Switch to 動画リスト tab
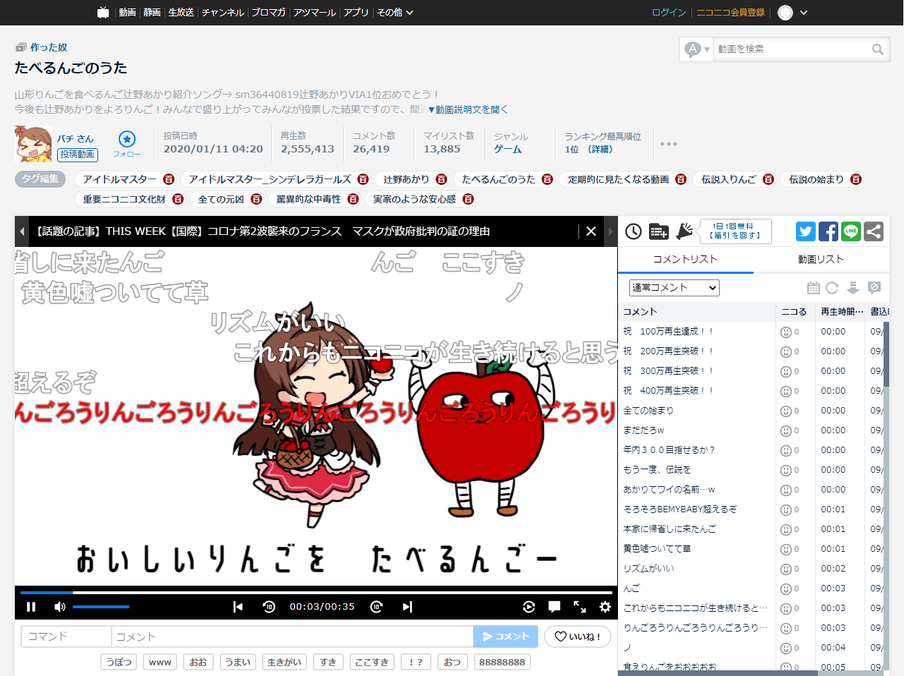Screen dimensions: 904x676 click(820, 259)
